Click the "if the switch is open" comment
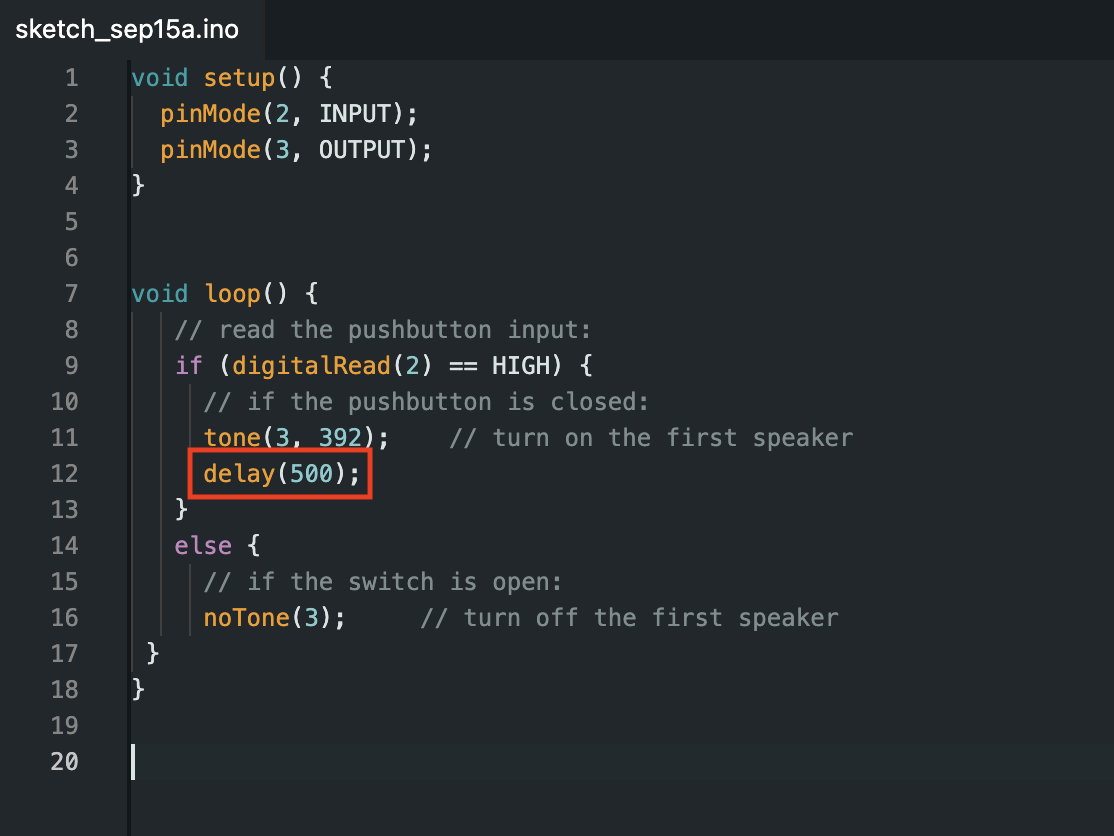The width and height of the screenshot is (1114, 836). (383, 582)
